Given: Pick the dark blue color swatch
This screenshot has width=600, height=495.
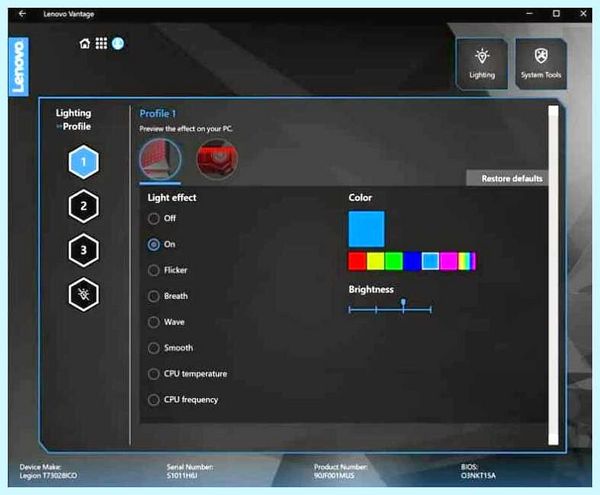Looking at the screenshot, I should [412, 261].
